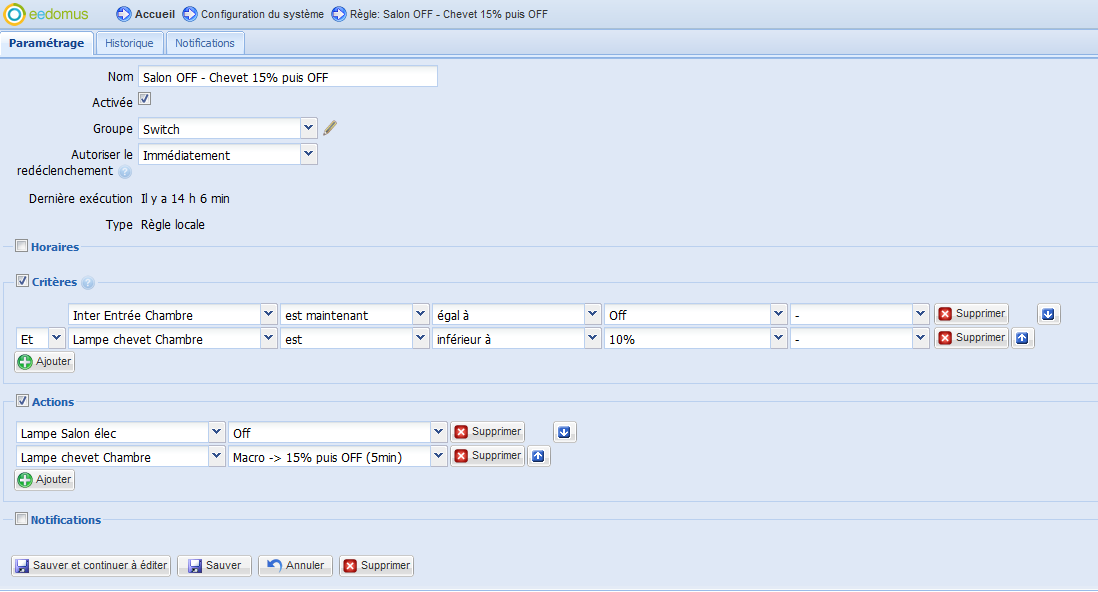Click the pencil icon beside Groupe

pyautogui.click(x=330, y=128)
